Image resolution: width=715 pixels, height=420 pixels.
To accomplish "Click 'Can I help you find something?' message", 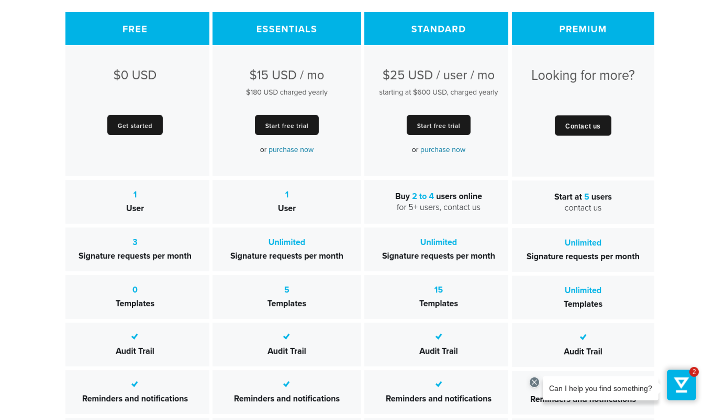I will click(x=601, y=389).
